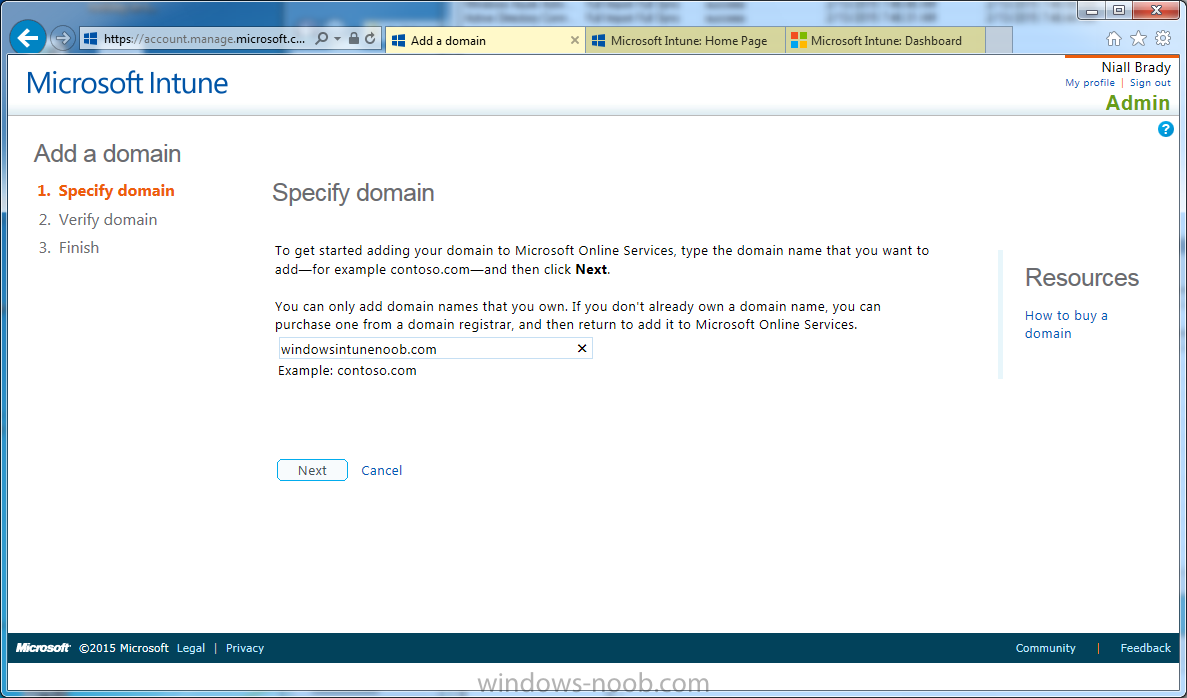Open the blue help question mark icon
Screen dimensions: 1187x698
[x=1166, y=129]
